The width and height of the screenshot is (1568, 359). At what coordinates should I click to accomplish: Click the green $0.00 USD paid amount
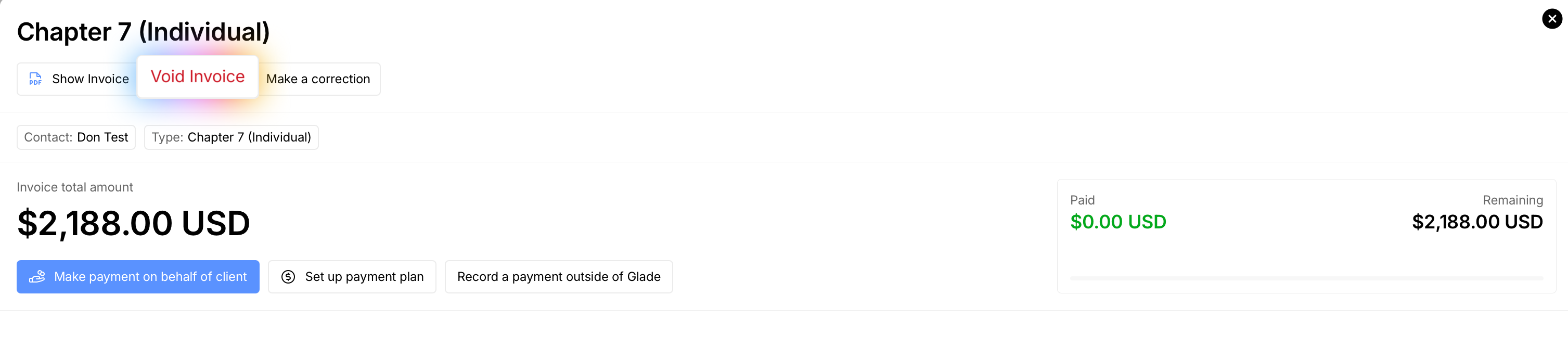1117,222
